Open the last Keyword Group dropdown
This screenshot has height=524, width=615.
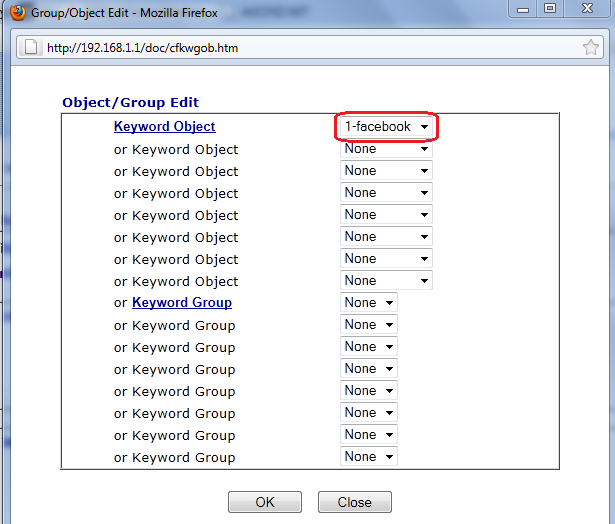pos(369,457)
